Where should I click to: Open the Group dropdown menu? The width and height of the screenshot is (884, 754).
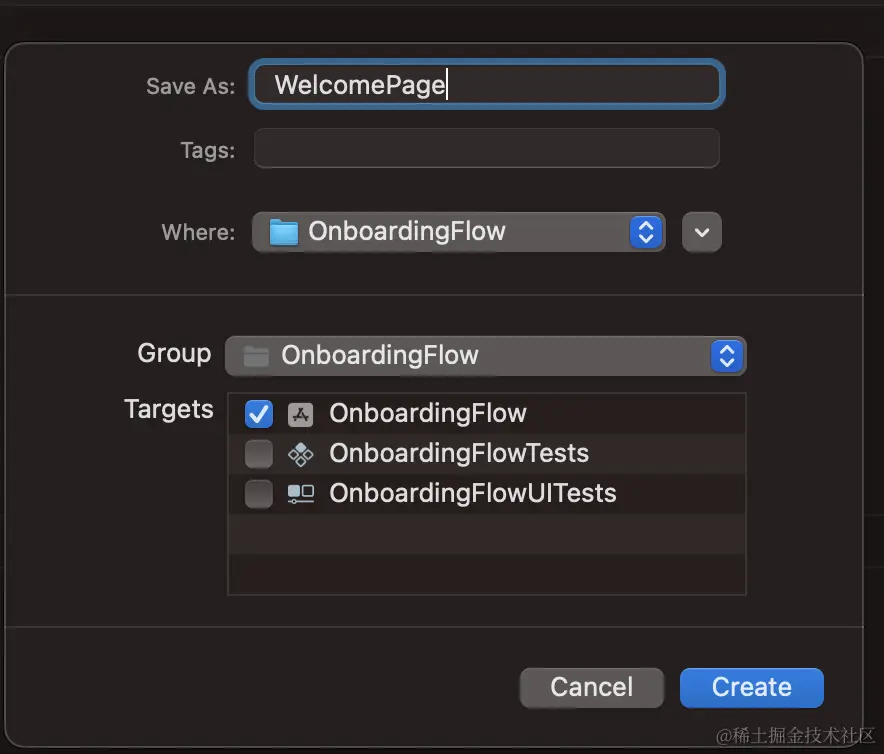point(485,355)
